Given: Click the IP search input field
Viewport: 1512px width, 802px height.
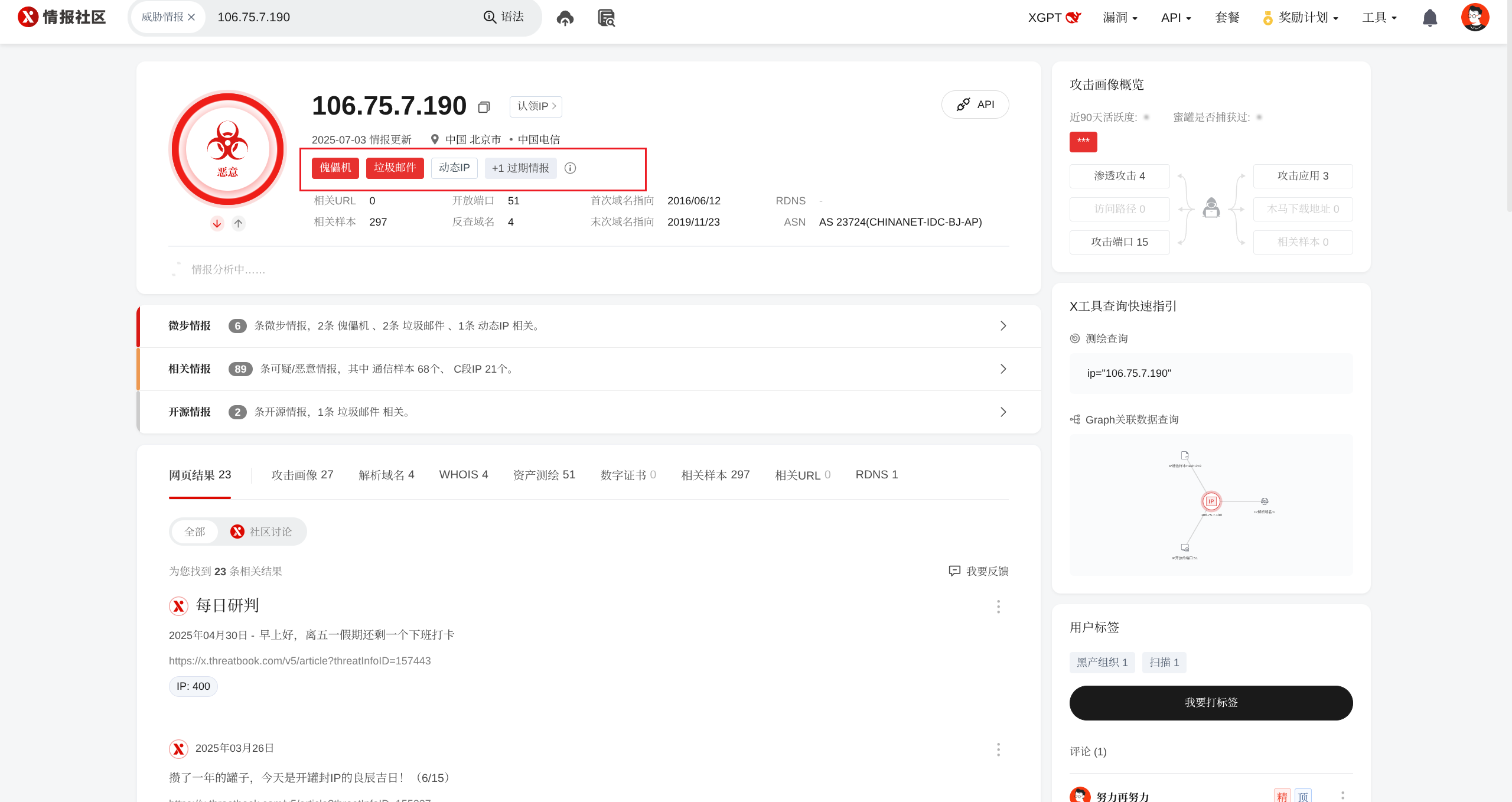Looking at the screenshot, I should coord(343,17).
